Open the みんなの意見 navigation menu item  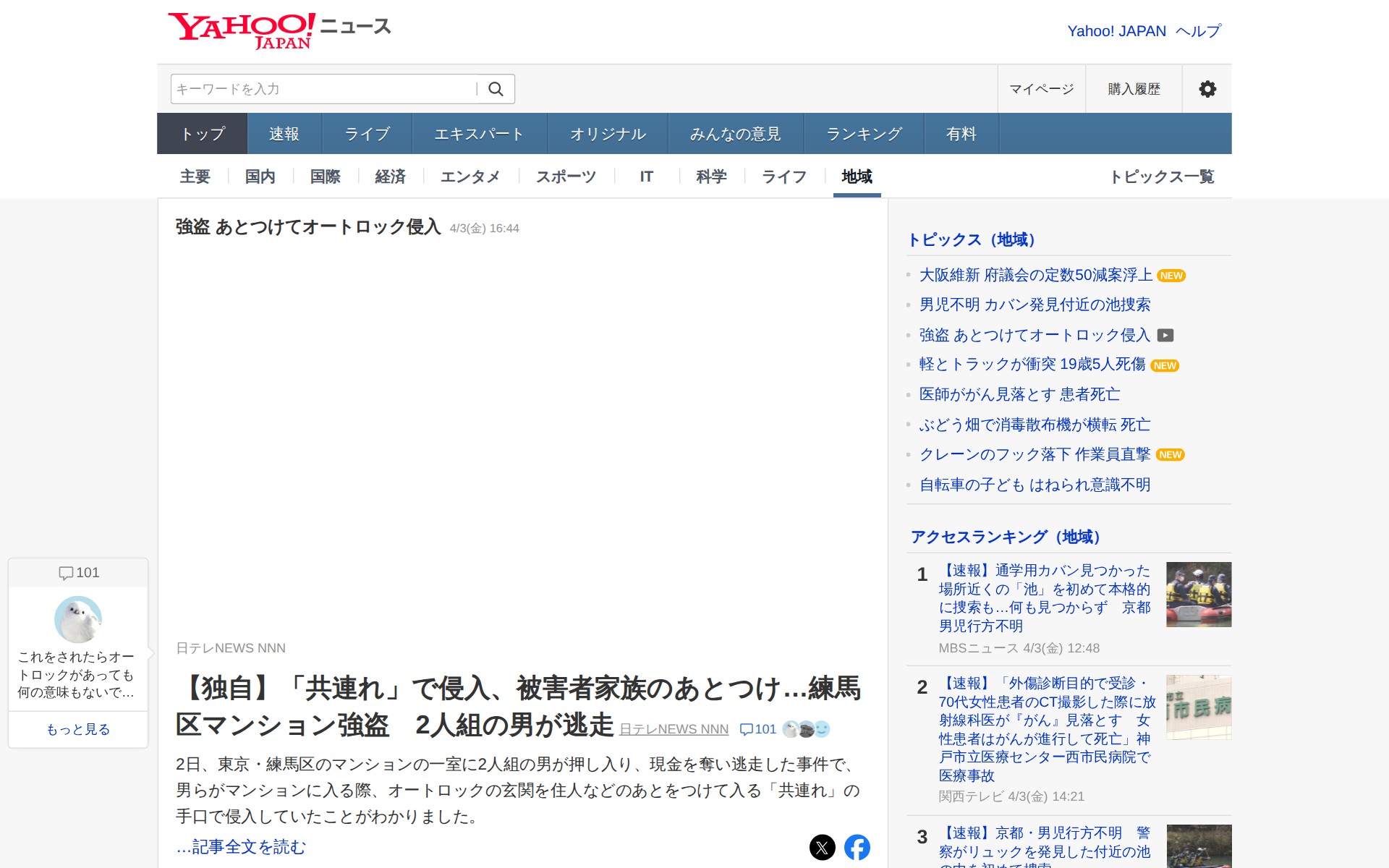click(734, 133)
